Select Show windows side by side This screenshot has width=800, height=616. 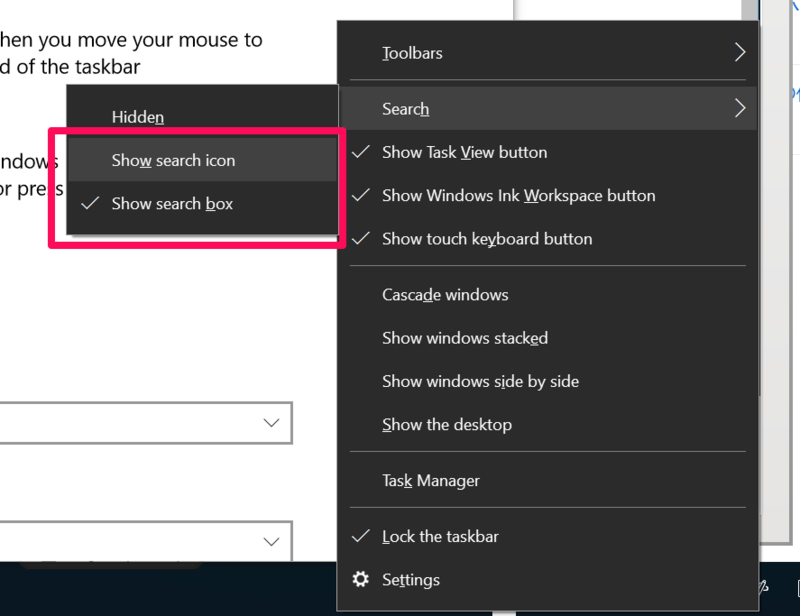tap(480, 381)
